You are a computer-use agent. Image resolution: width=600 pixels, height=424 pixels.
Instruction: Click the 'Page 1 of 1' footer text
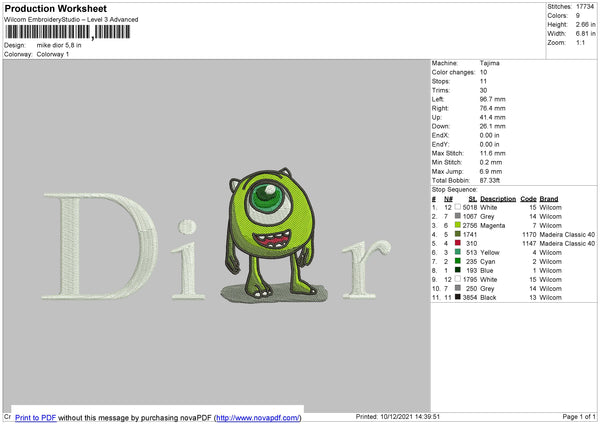click(579, 416)
